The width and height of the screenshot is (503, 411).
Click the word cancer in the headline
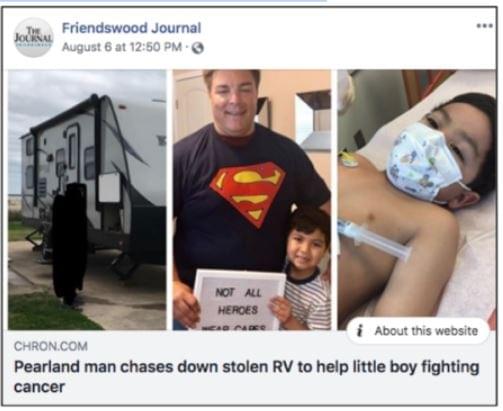tap(39, 387)
